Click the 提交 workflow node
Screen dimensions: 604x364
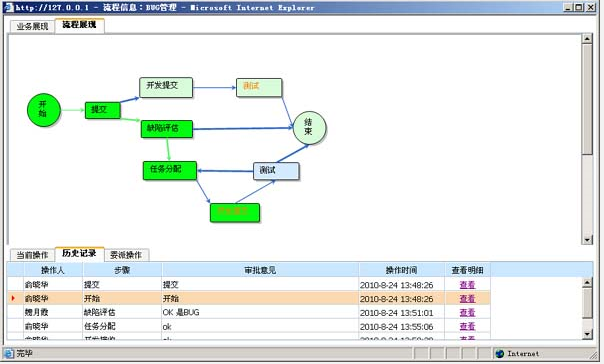102,110
